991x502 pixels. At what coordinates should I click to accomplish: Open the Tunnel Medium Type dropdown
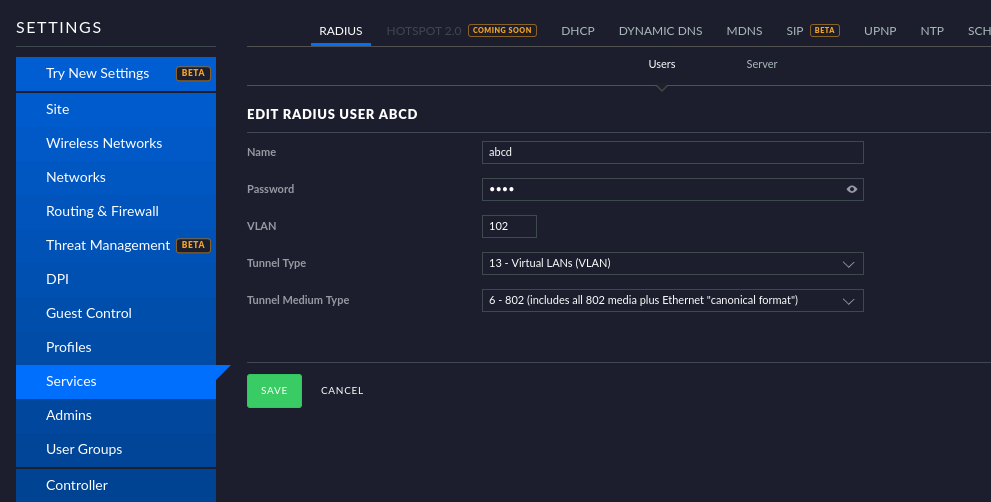[672, 300]
